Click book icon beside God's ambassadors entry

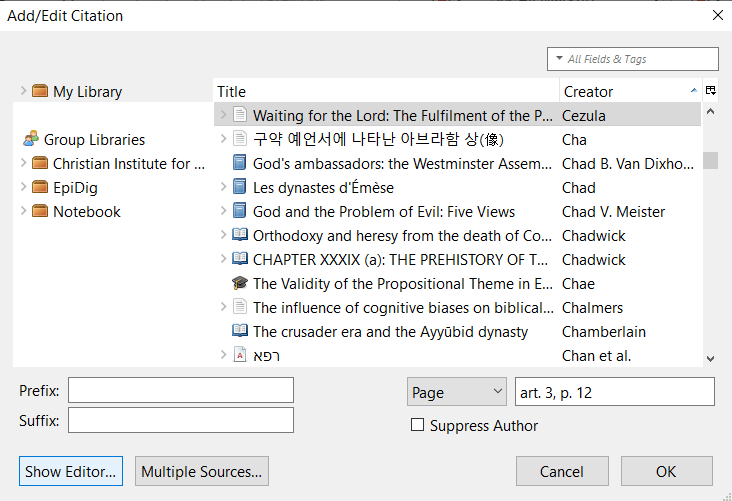[x=240, y=164]
